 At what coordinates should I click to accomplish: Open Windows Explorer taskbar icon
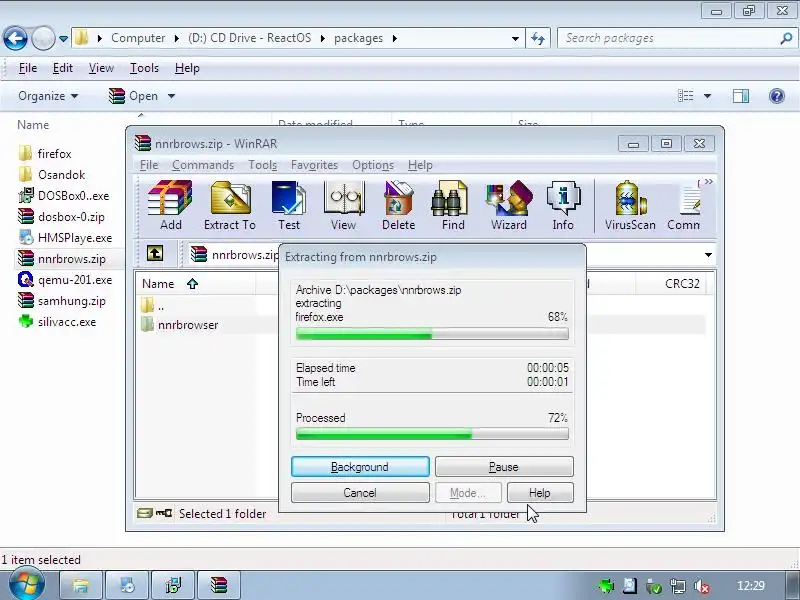coord(81,585)
